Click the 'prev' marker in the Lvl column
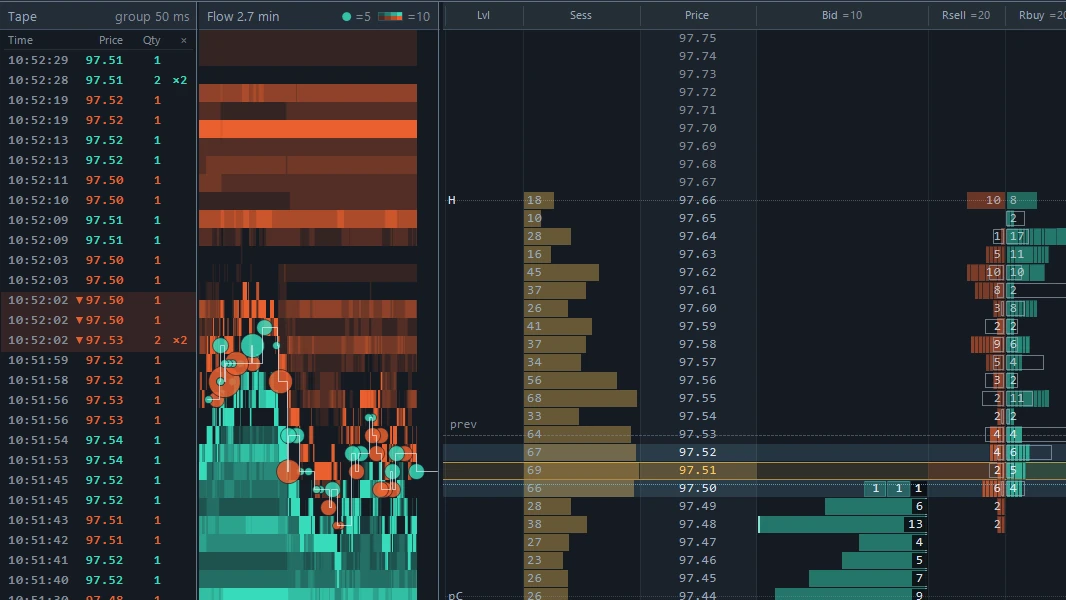 pyautogui.click(x=463, y=424)
